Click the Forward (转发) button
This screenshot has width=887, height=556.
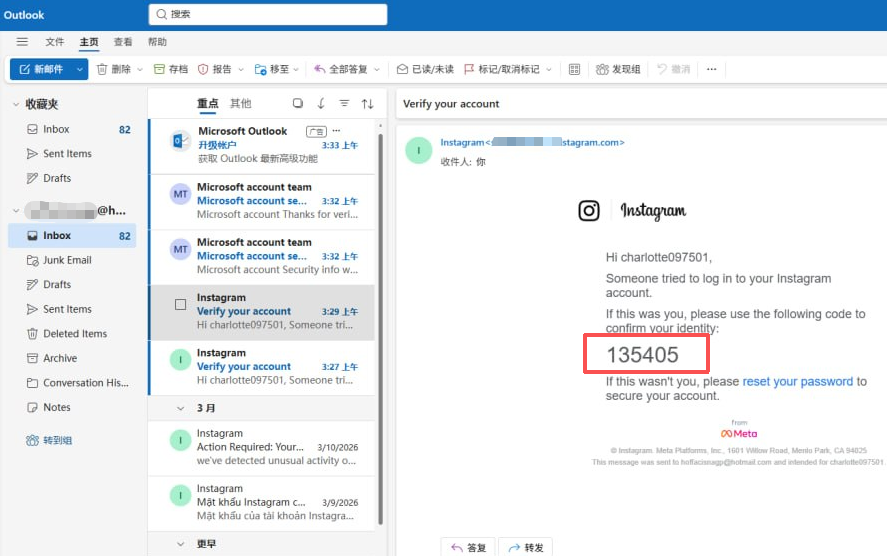pyautogui.click(x=526, y=547)
